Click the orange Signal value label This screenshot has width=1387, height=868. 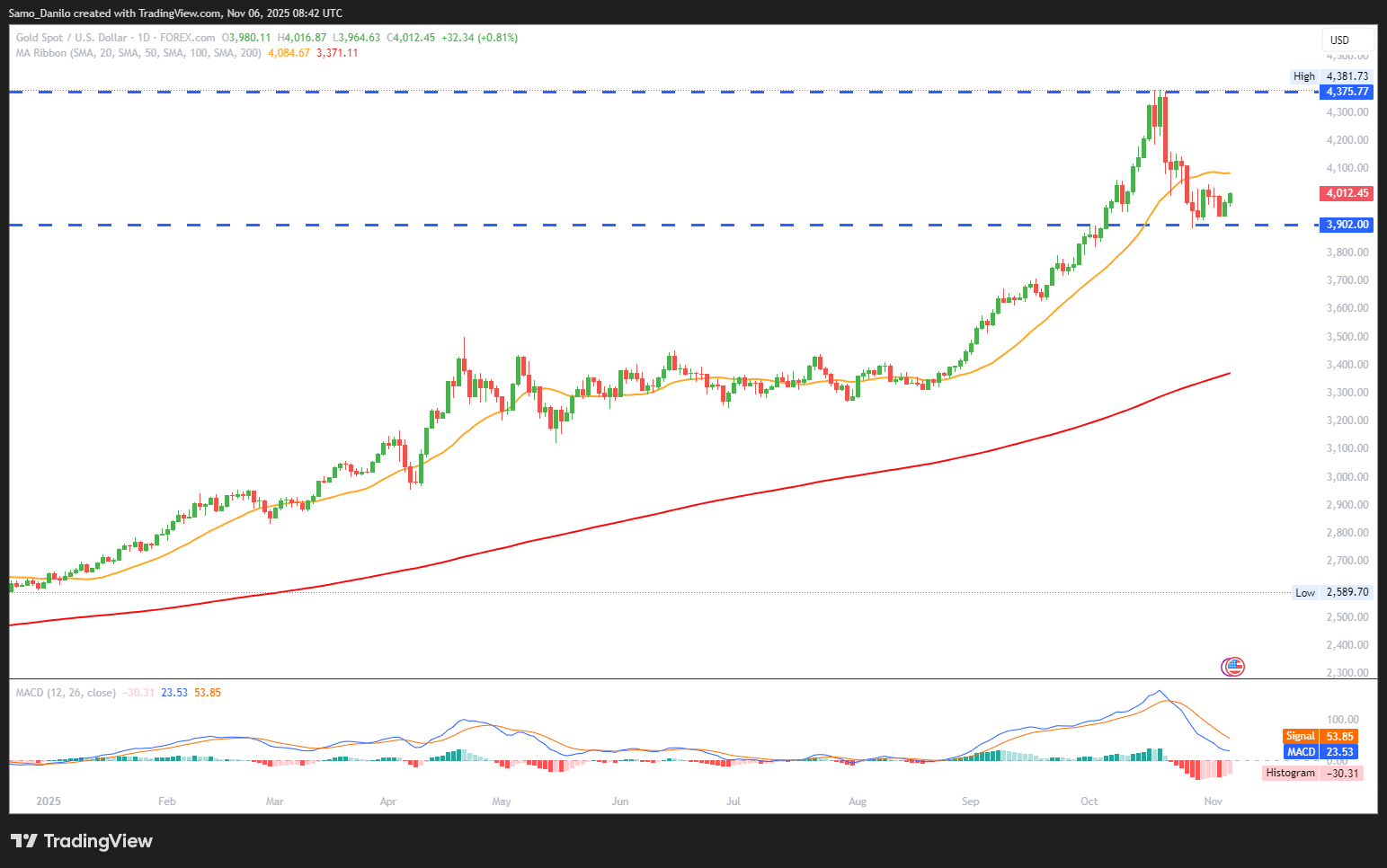[x=1320, y=737]
